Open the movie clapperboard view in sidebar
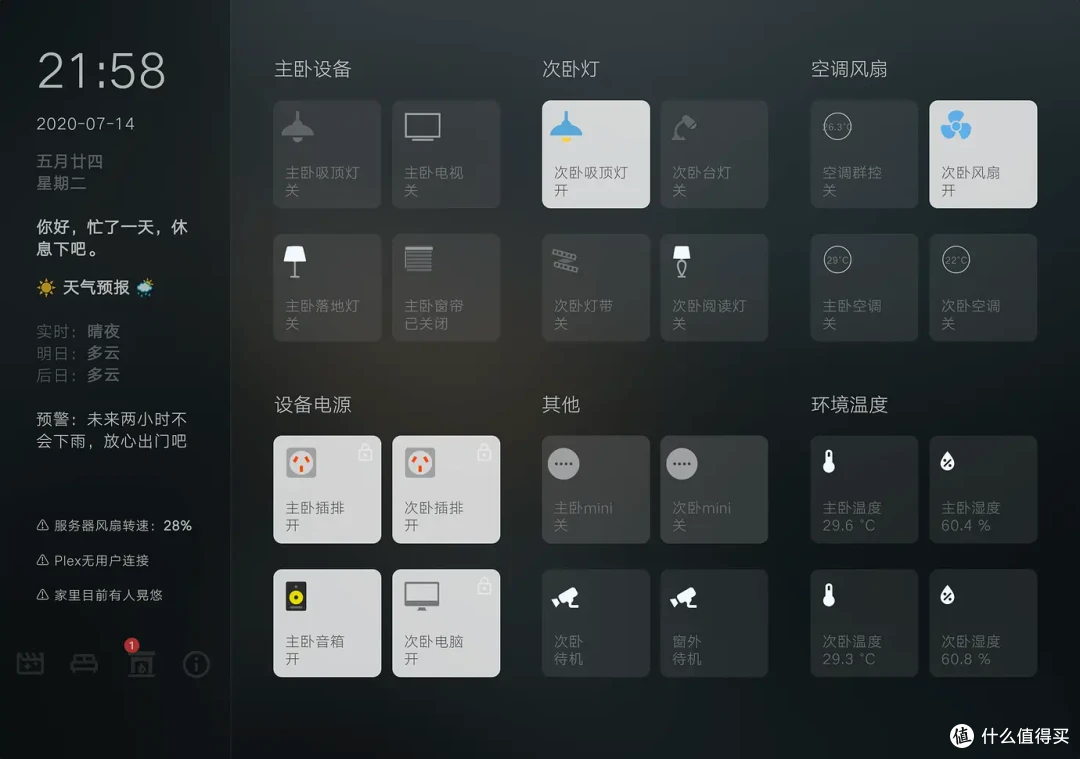Image resolution: width=1080 pixels, height=759 pixels. tap(30, 664)
